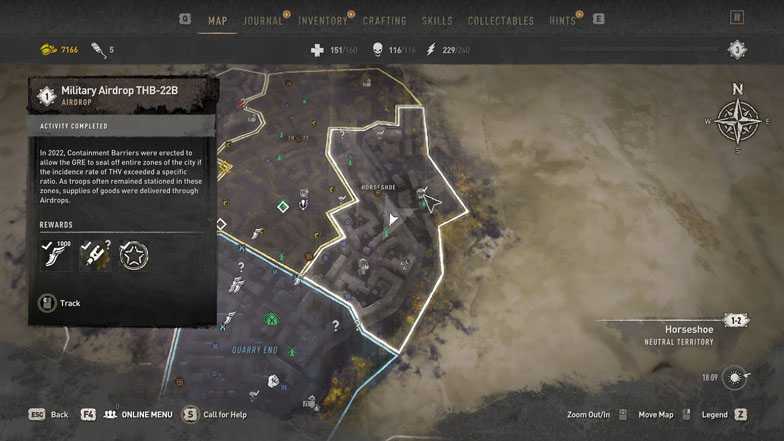This screenshot has width=784, height=441.
Task: Click Back at the bottom left
Action: 48,414
